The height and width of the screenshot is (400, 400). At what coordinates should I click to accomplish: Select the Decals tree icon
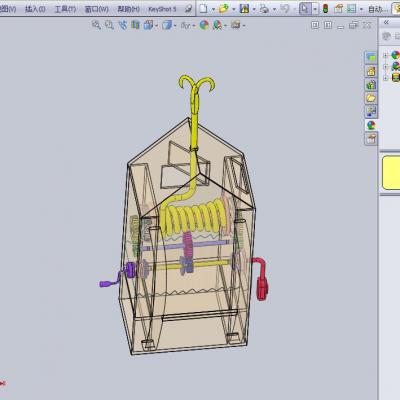click(395, 78)
